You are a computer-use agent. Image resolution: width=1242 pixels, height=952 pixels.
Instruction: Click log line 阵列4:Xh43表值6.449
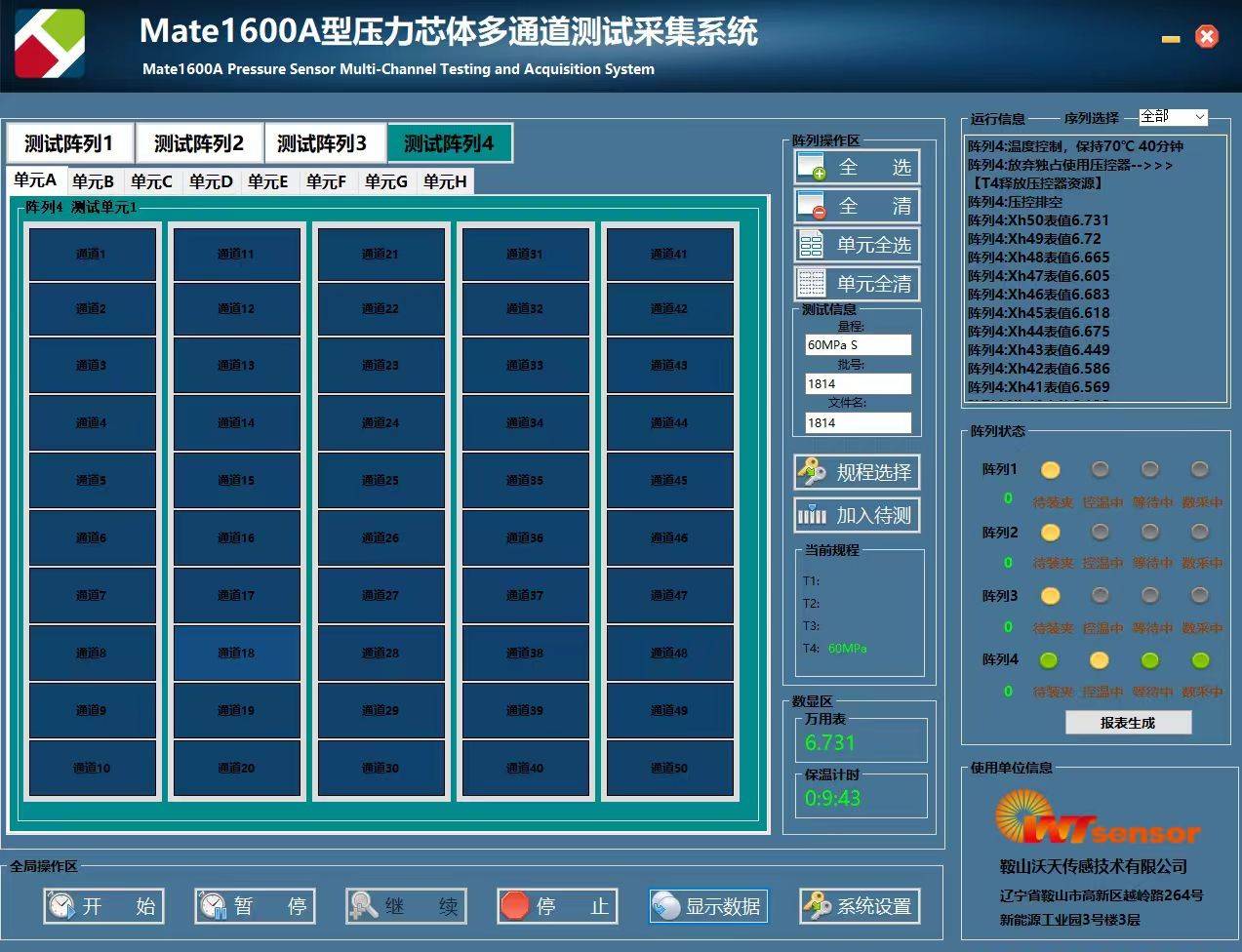pos(1038,350)
